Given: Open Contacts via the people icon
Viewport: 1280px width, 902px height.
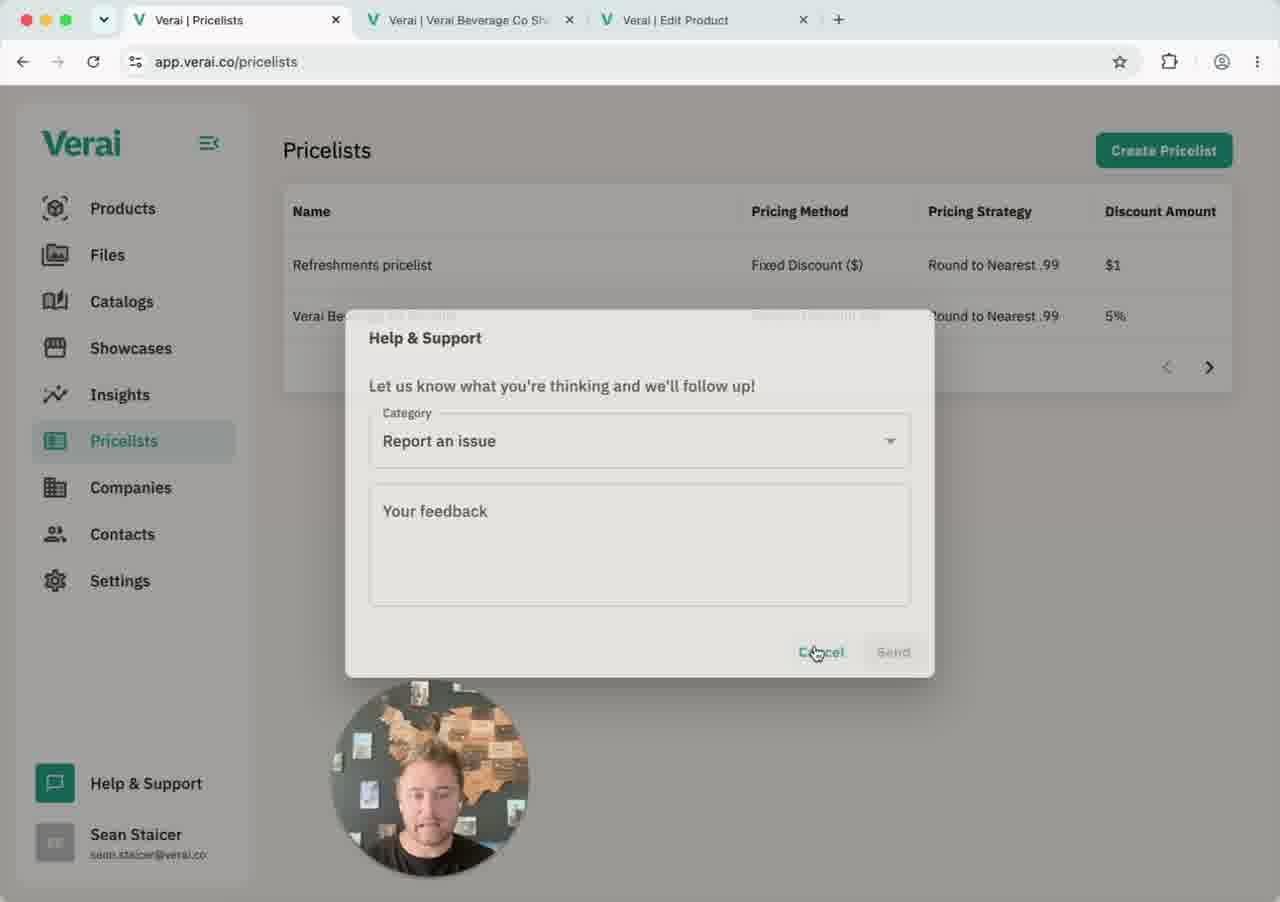Looking at the screenshot, I should (x=55, y=534).
